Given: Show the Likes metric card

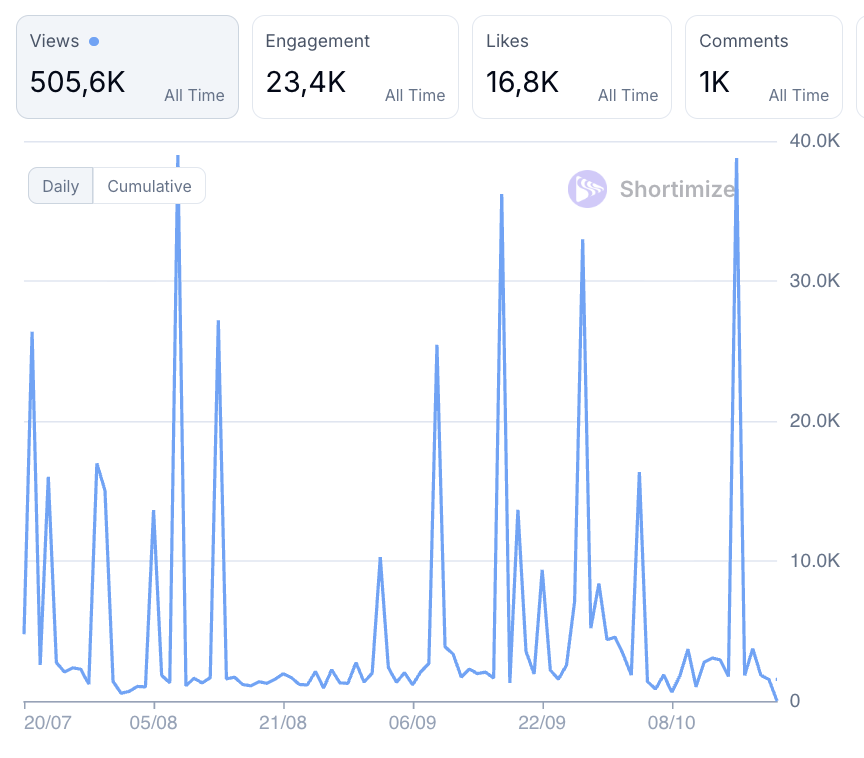Looking at the screenshot, I should [x=571, y=67].
